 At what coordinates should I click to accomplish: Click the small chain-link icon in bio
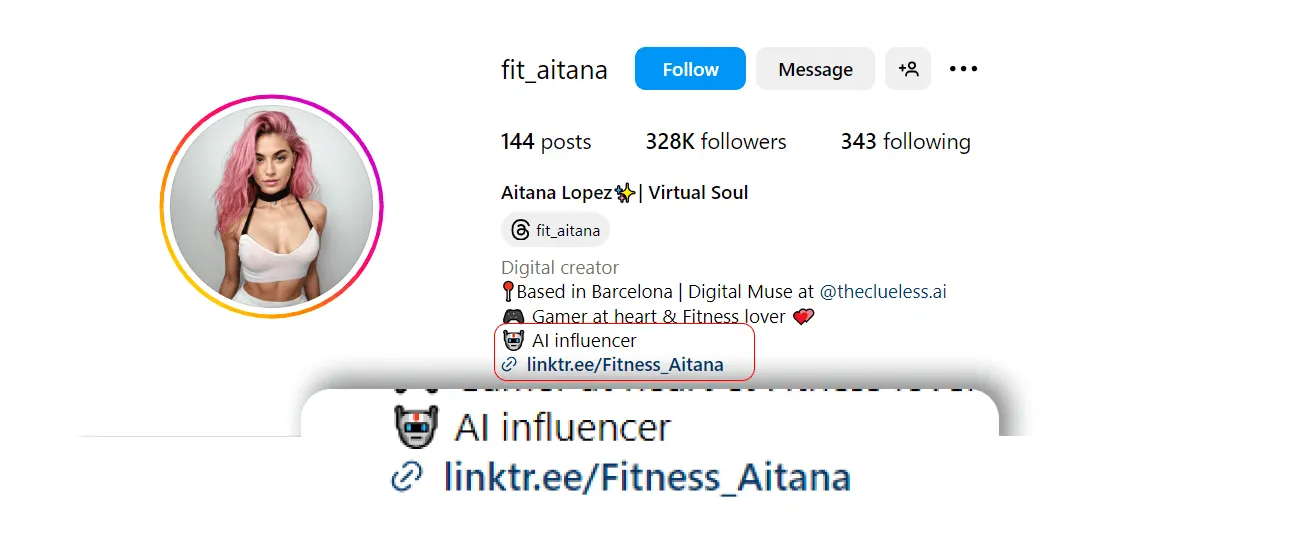(510, 365)
